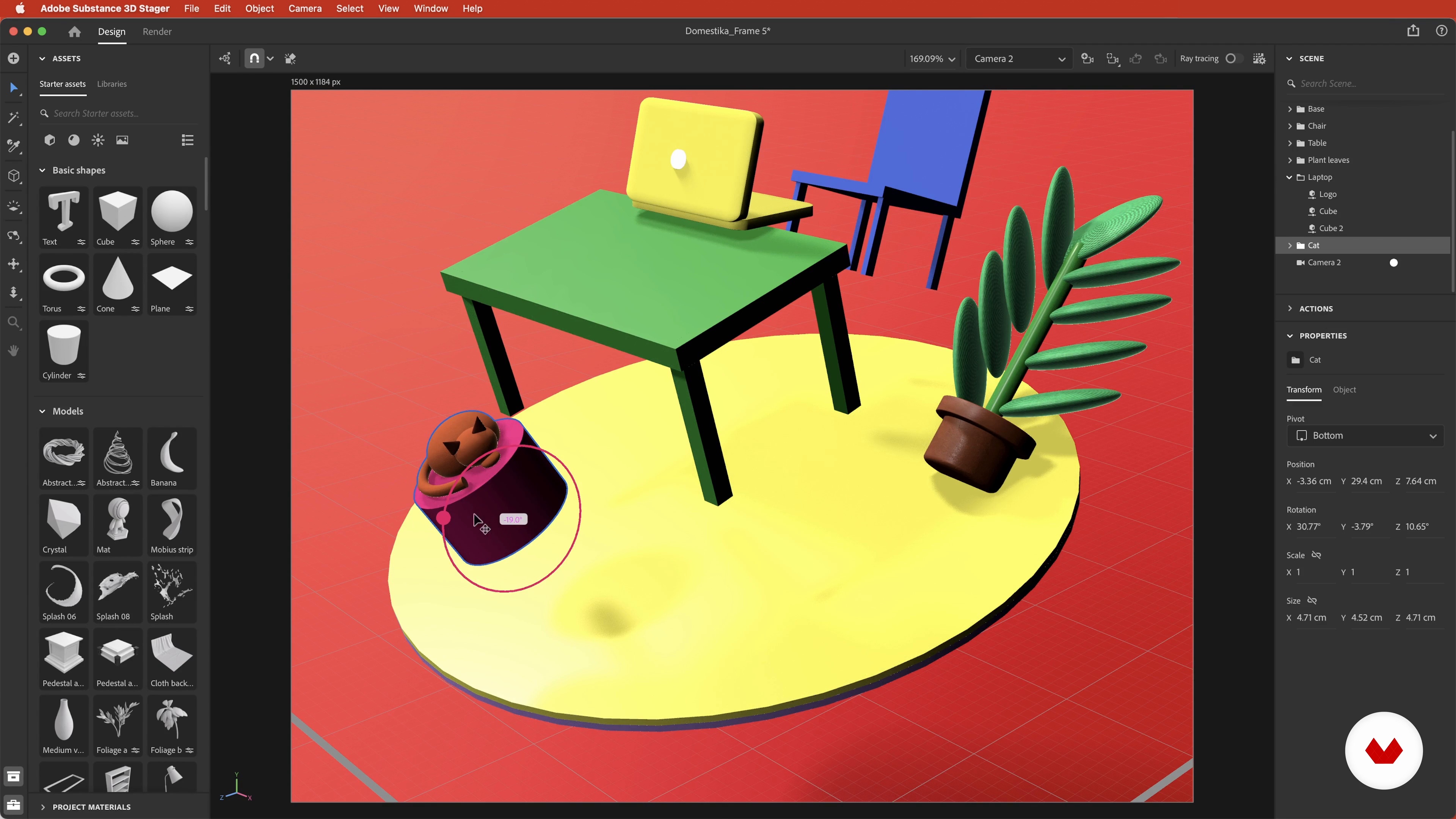Viewport: 1456px width, 819px height.
Task: Switch to the Render tab
Action: point(157,31)
